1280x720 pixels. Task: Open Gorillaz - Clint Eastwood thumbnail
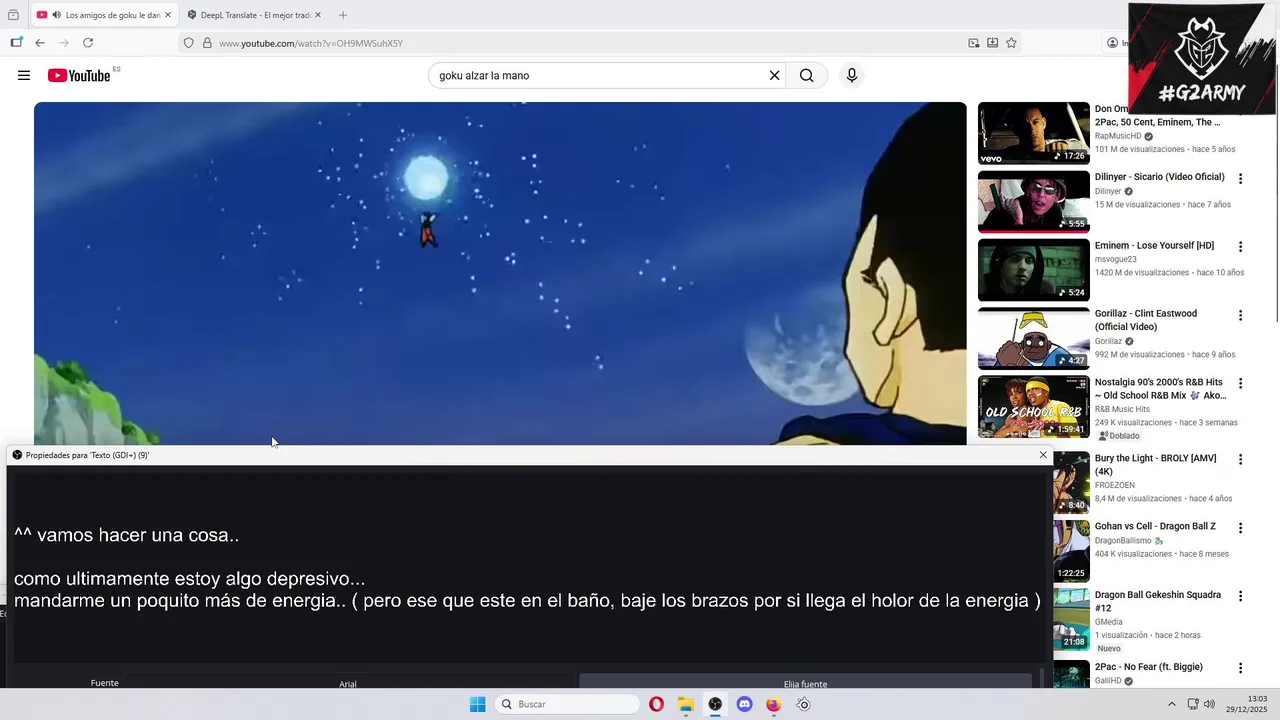pos(1033,338)
